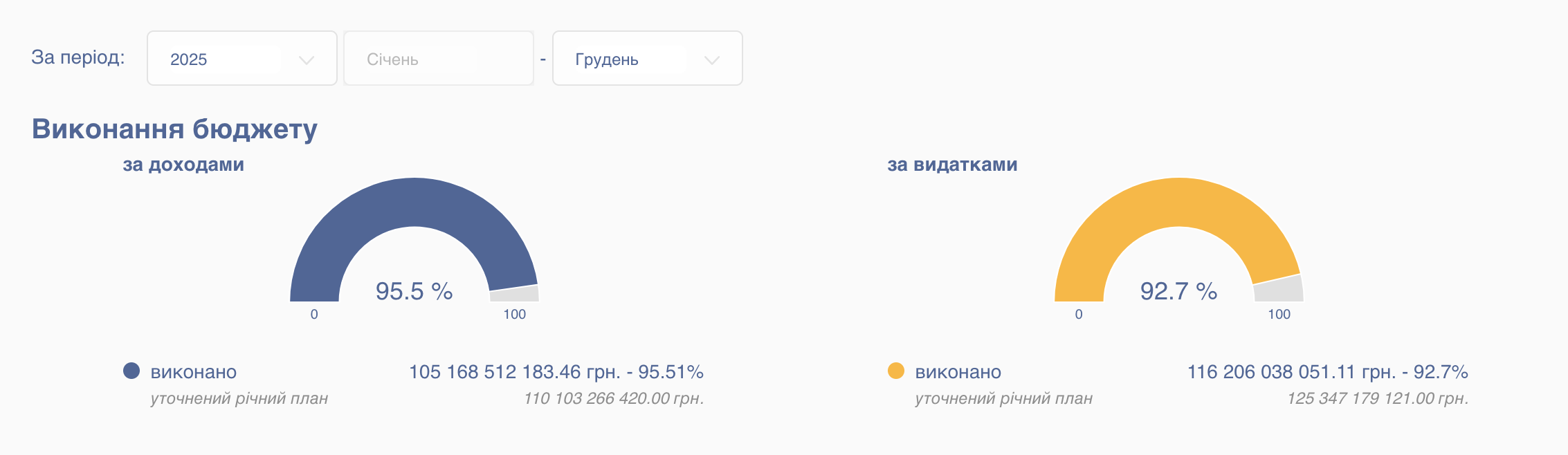The height and width of the screenshot is (455, 1568).
Task: Open the 2025 year dropdown
Action: [241, 59]
